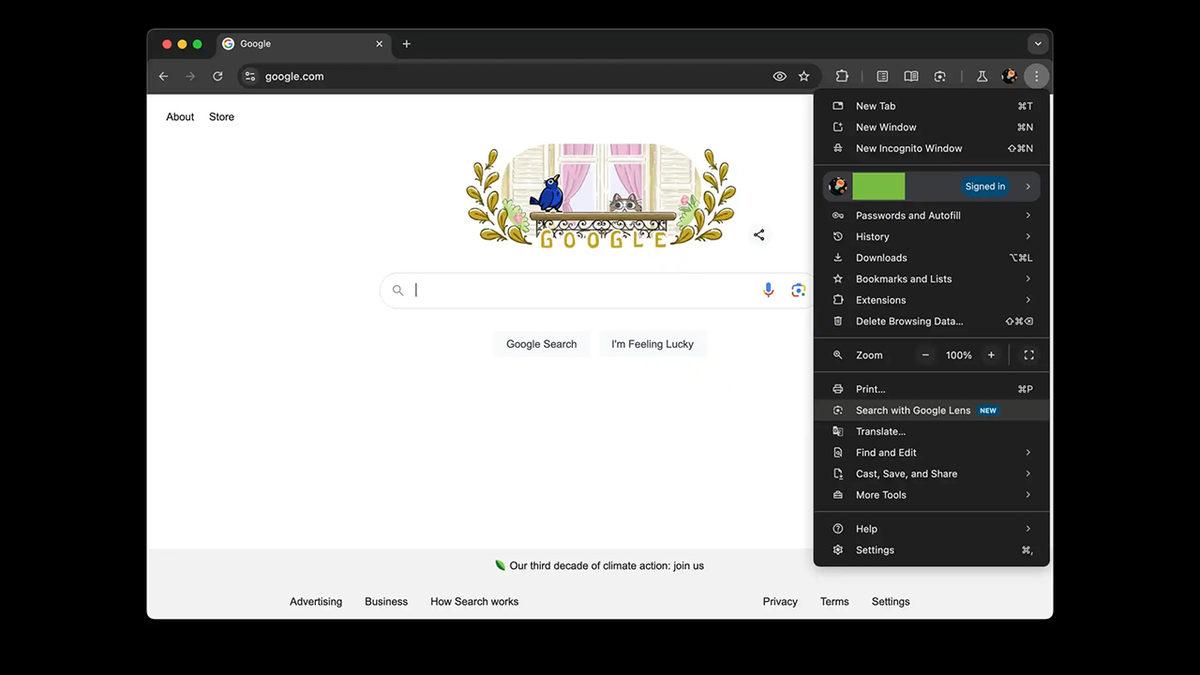Bookmark this page using the star icon
1200x675 pixels.
click(x=804, y=75)
